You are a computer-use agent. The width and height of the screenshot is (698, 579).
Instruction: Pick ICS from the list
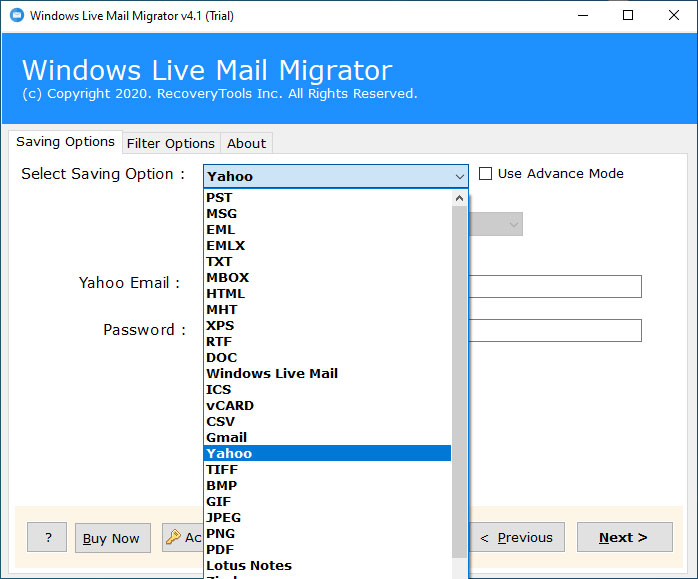point(328,389)
